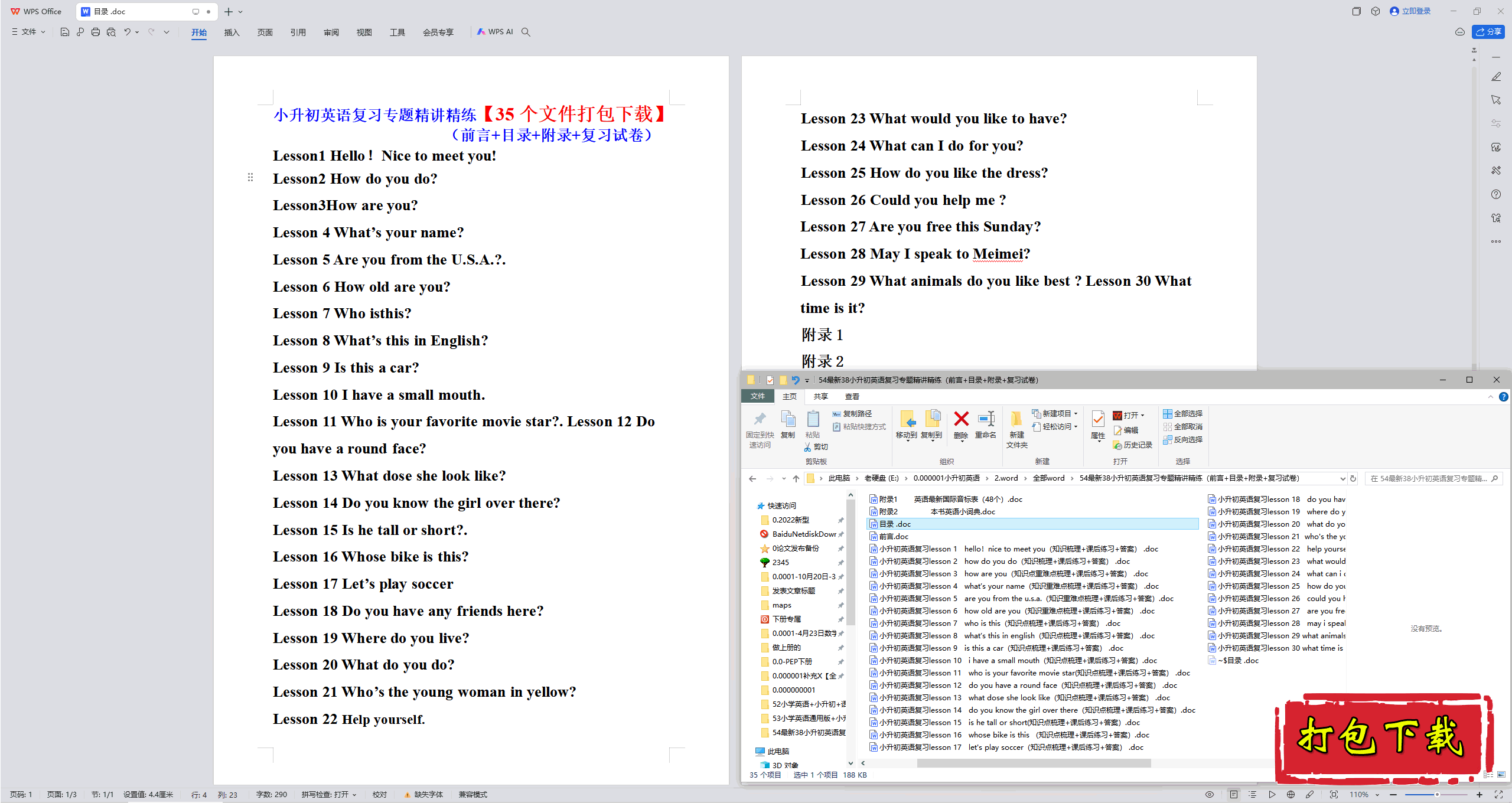The width and height of the screenshot is (1512, 803).
Task: Switch to 查看 tab in Explorer
Action: pyautogui.click(x=852, y=396)
